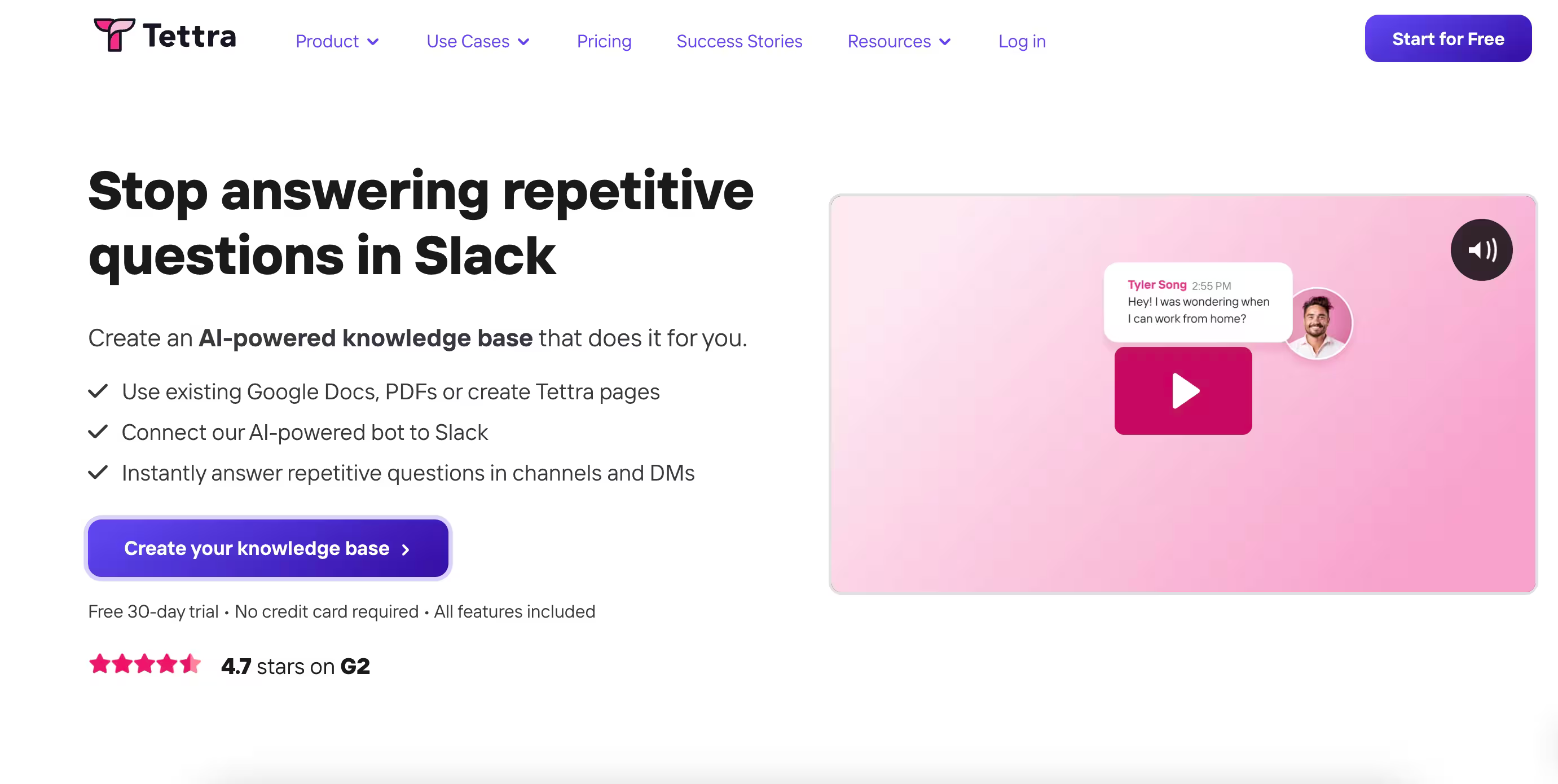The image size is (1558, 784).
Task: Click the five-star rating icons
Action: (145, 664)
